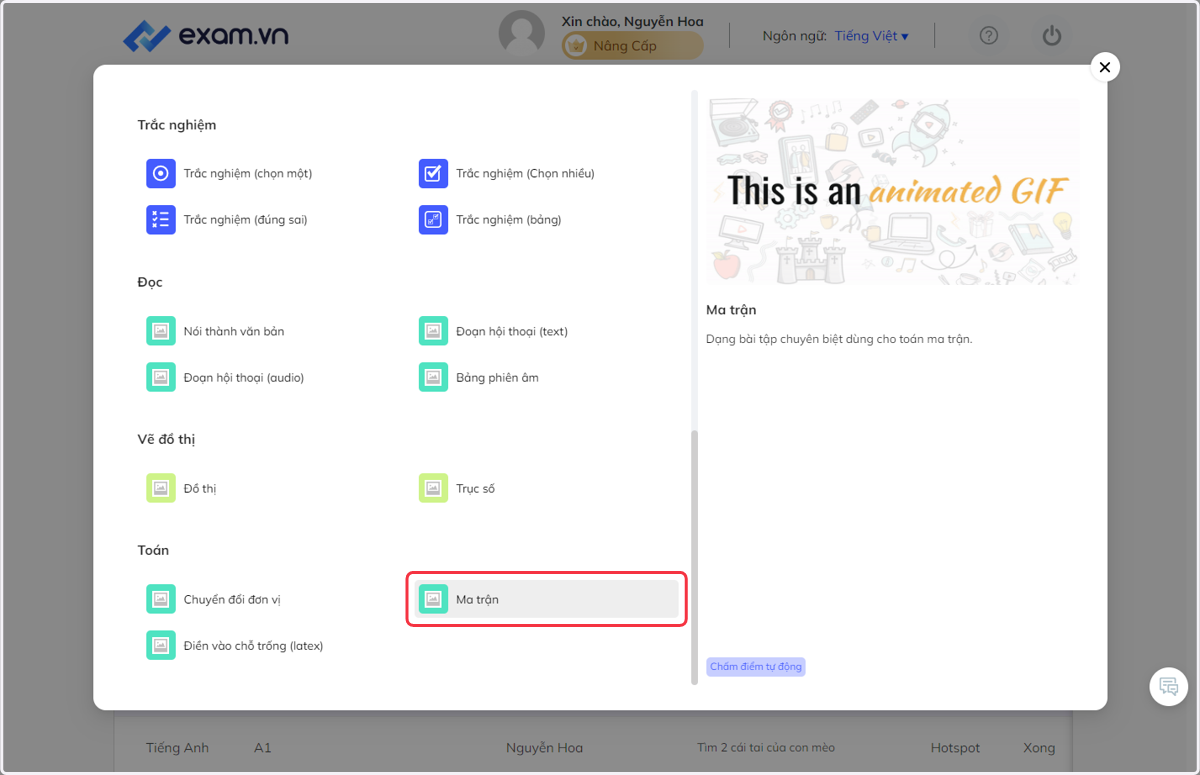Select Trắc nghiệm (đúng sai) list icon
This screenshot has height=775, width=1200.
pyautogui.click(x=161, y=219)
